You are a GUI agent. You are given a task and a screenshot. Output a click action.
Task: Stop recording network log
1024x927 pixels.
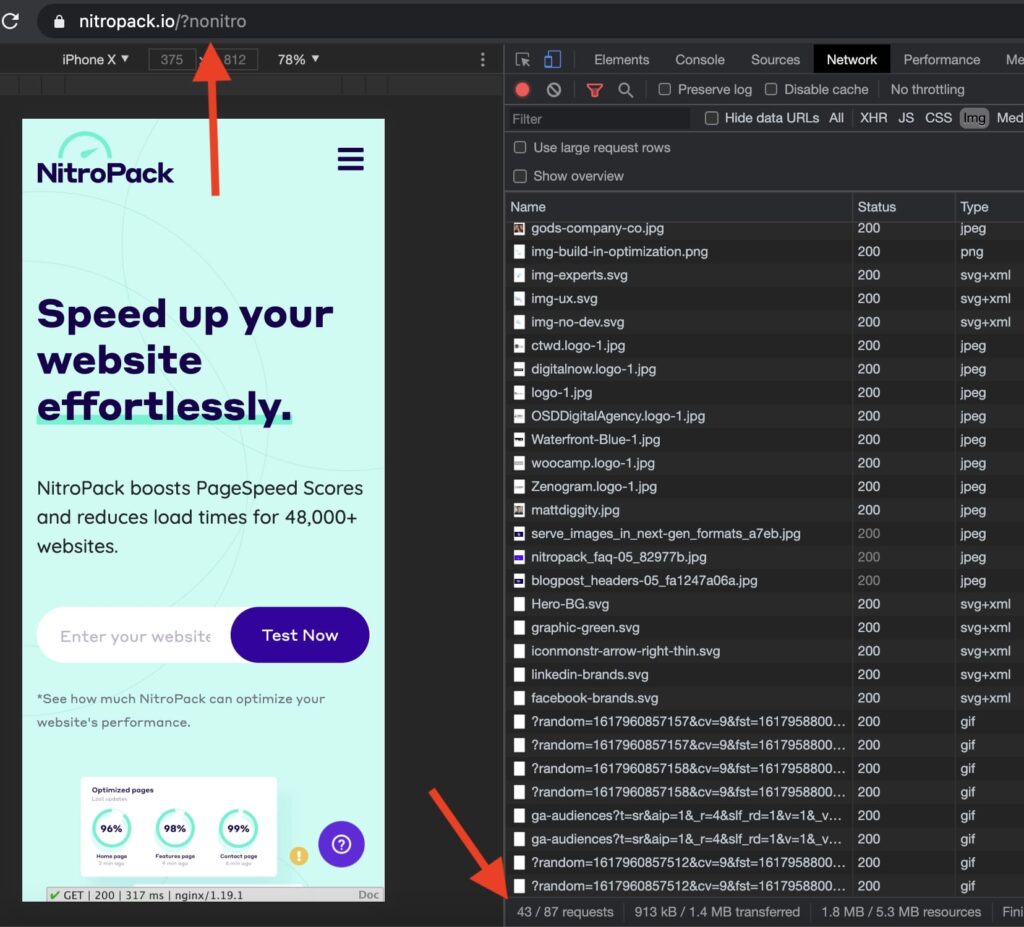pyautogui.click(x=522, y=89)
